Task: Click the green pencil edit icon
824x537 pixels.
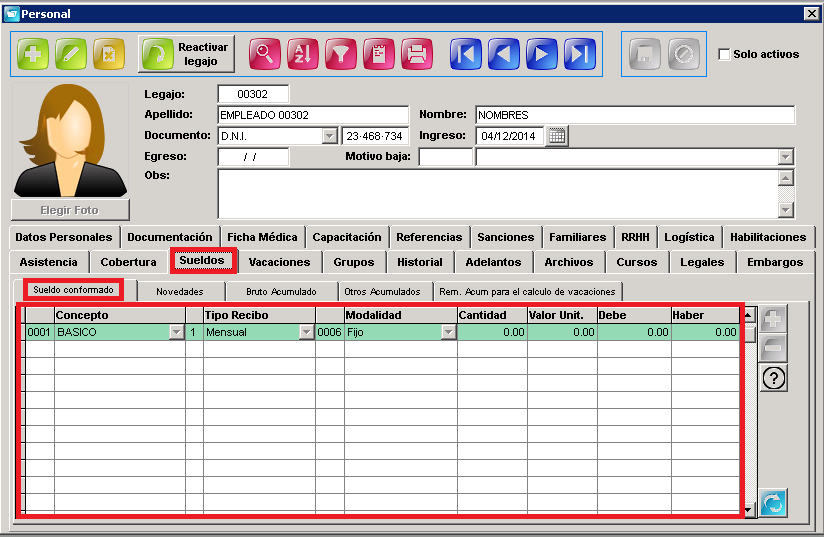Action: (71, 54)
